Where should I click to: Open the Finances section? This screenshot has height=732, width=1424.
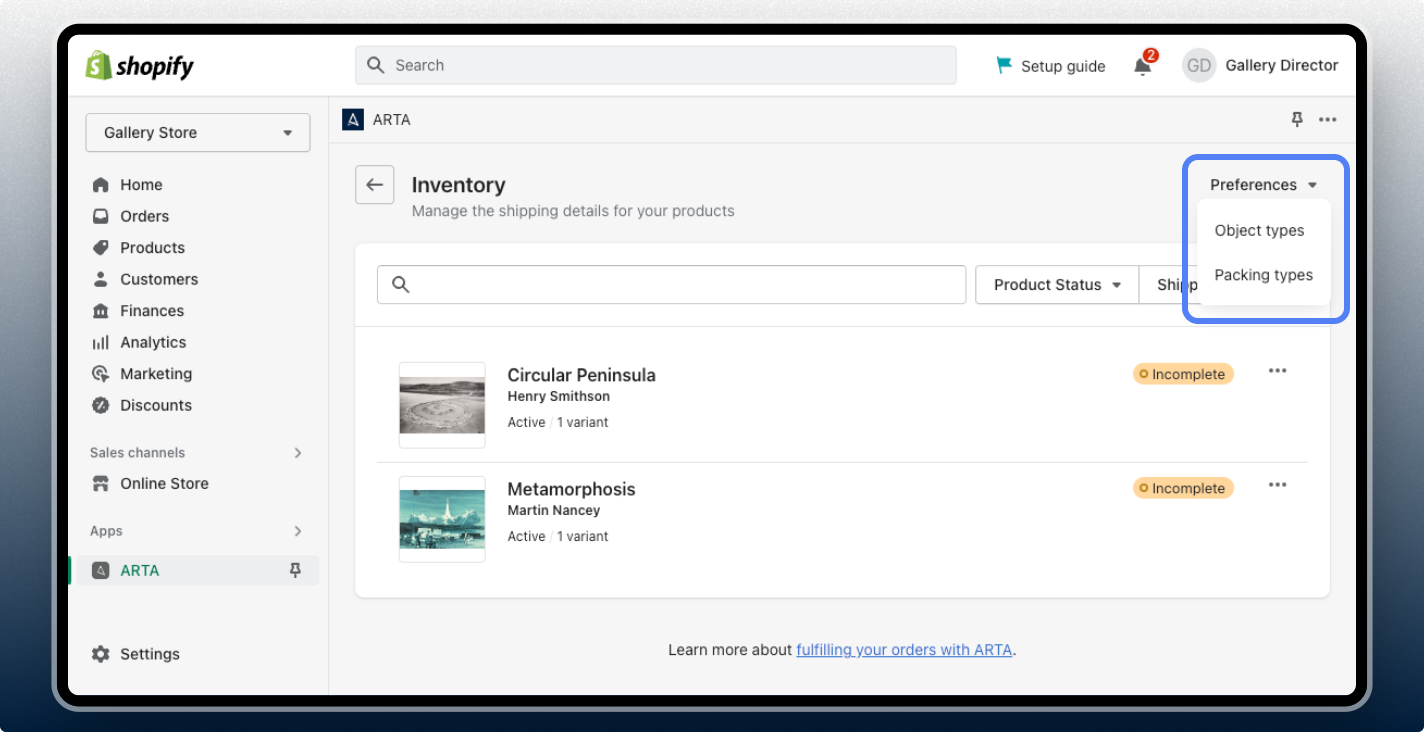pos(152,310)
